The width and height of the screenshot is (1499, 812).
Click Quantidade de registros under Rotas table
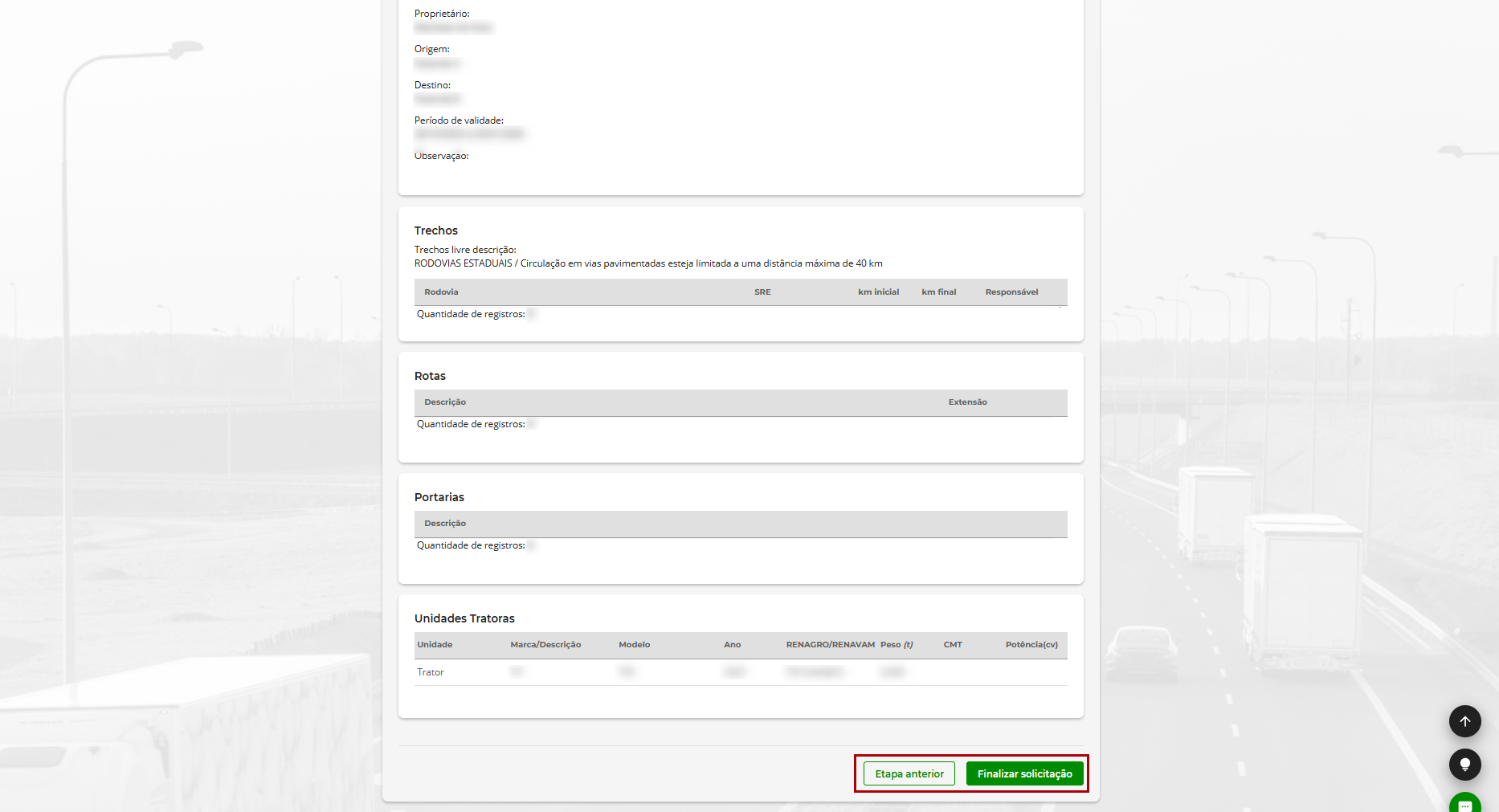pos(471,424)
